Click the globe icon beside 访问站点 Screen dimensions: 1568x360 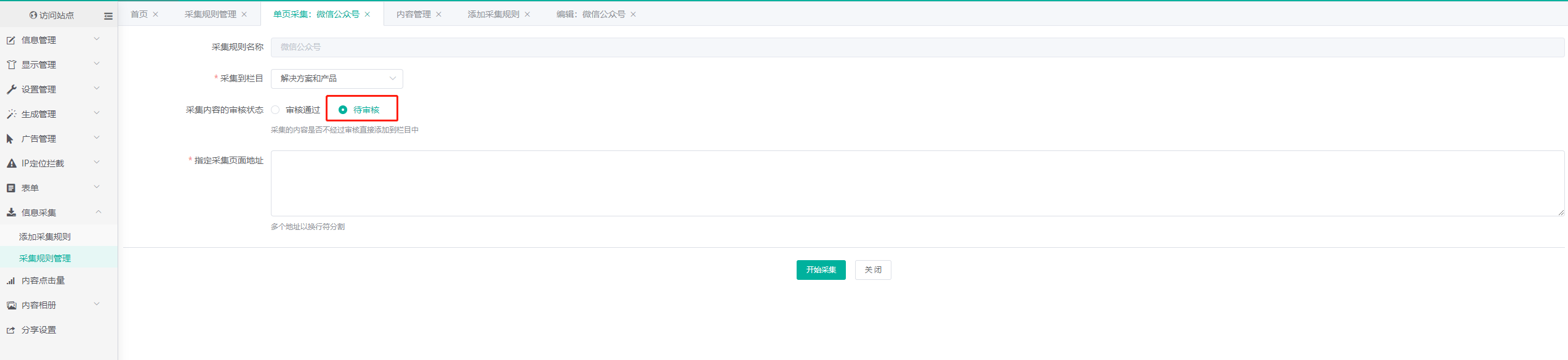coord(33,15)
